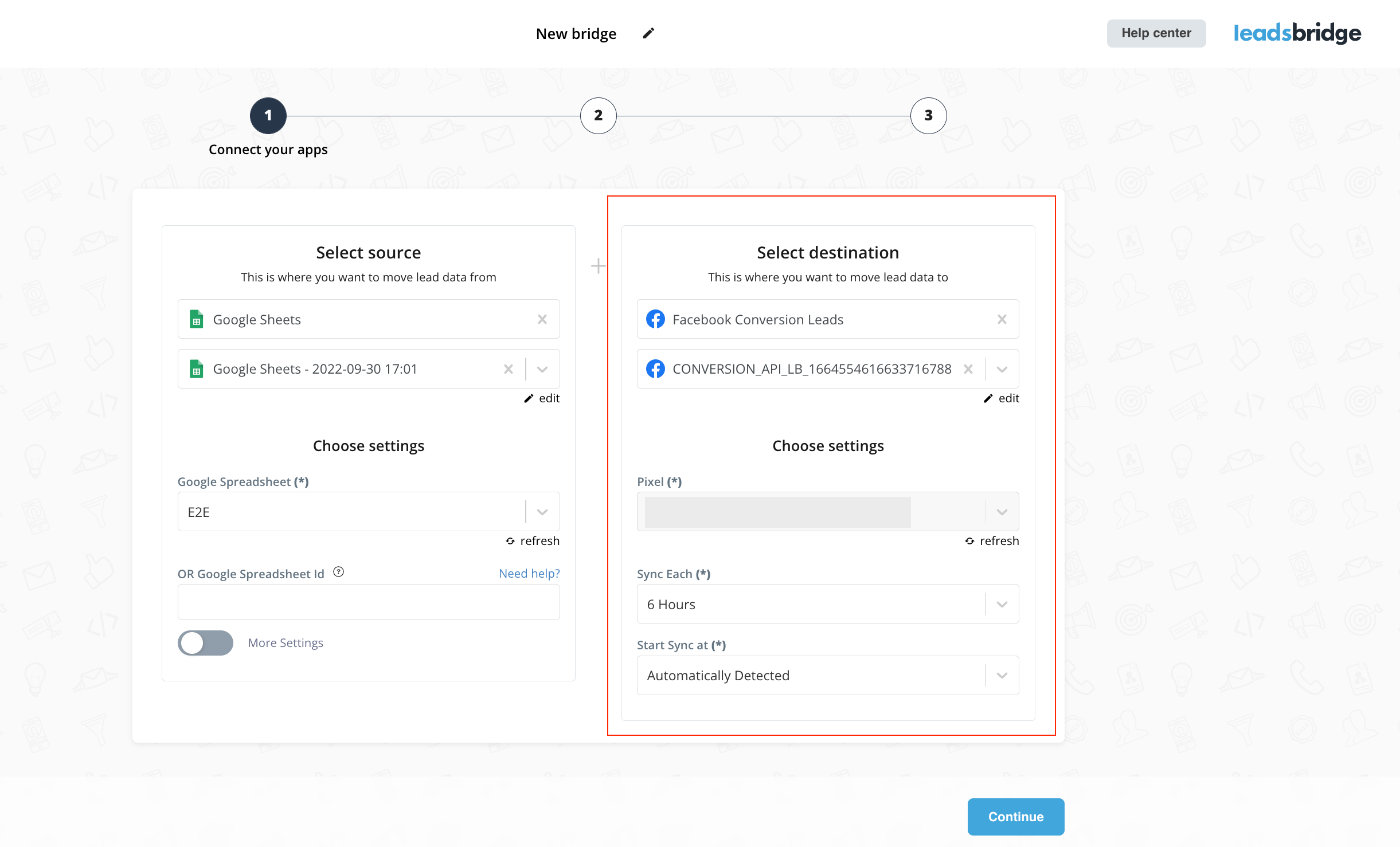The height and width of the screenshot is (847, 1400).
Task: Click the edit link under source account
Action: coord(542,398)
